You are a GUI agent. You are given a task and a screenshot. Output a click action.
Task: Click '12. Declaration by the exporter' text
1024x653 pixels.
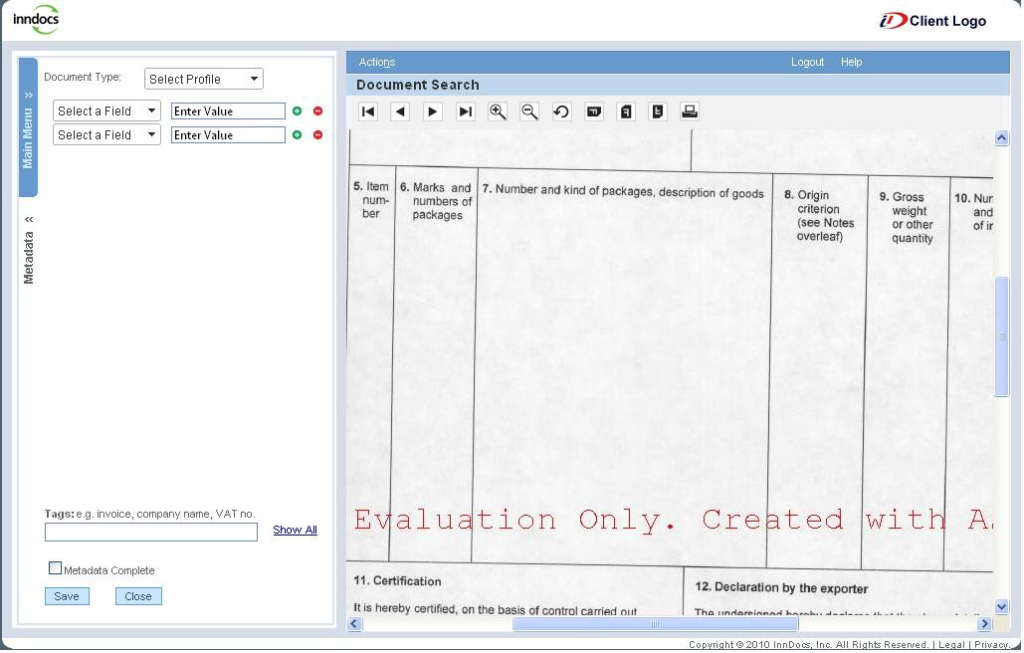coord(781,588)
